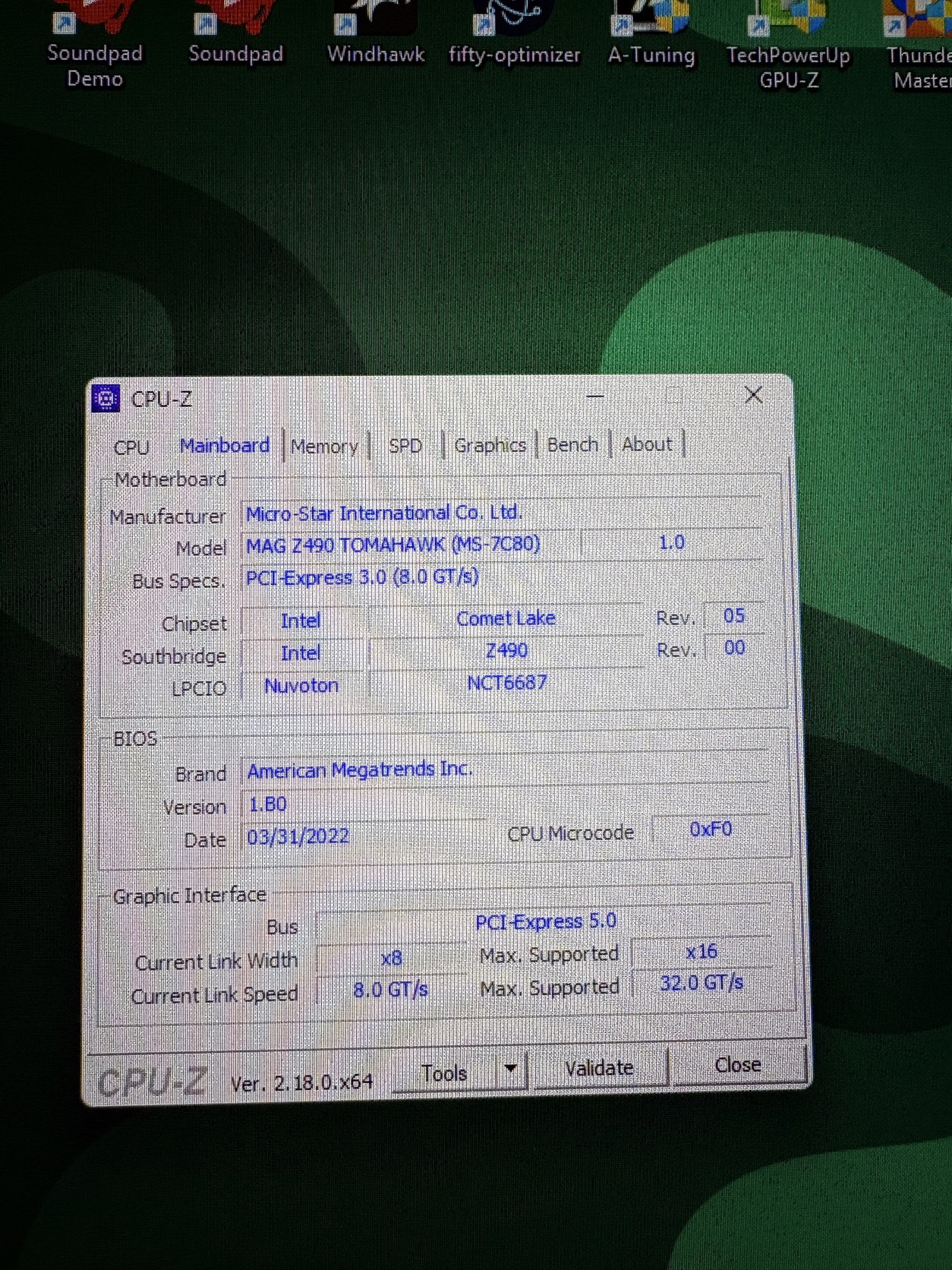
Task: Open the About tab
Action: coord(647,444)
